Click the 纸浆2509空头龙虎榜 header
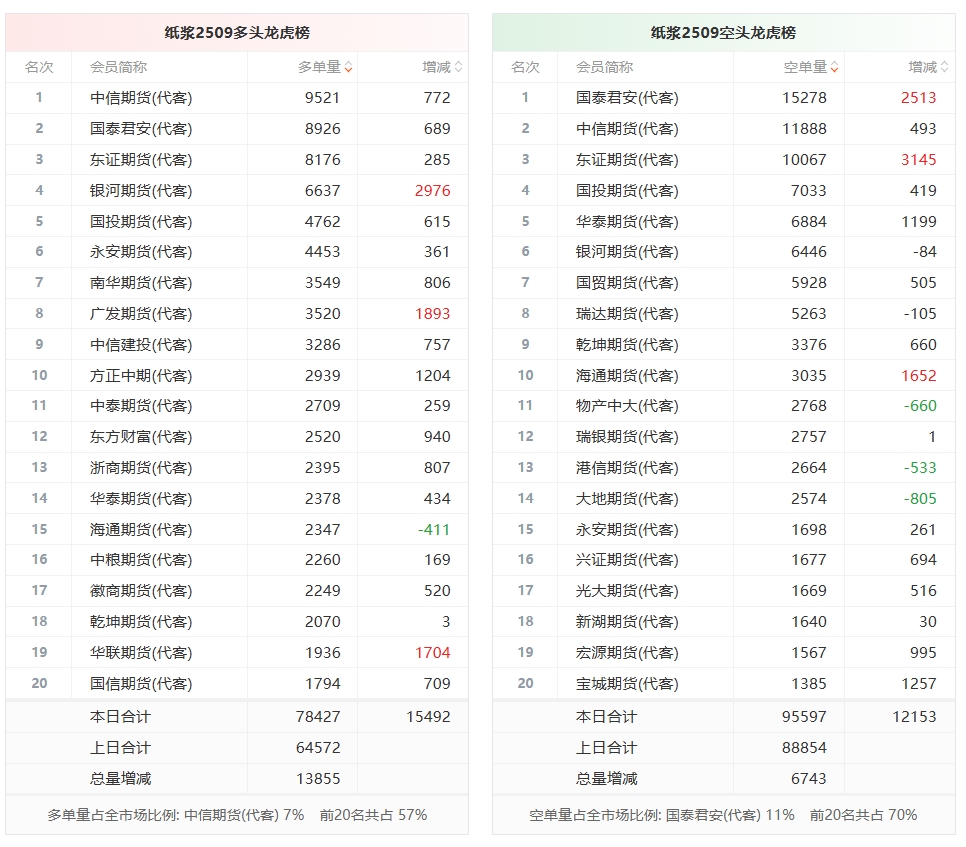The image size is (966, 847). point(723,33)
